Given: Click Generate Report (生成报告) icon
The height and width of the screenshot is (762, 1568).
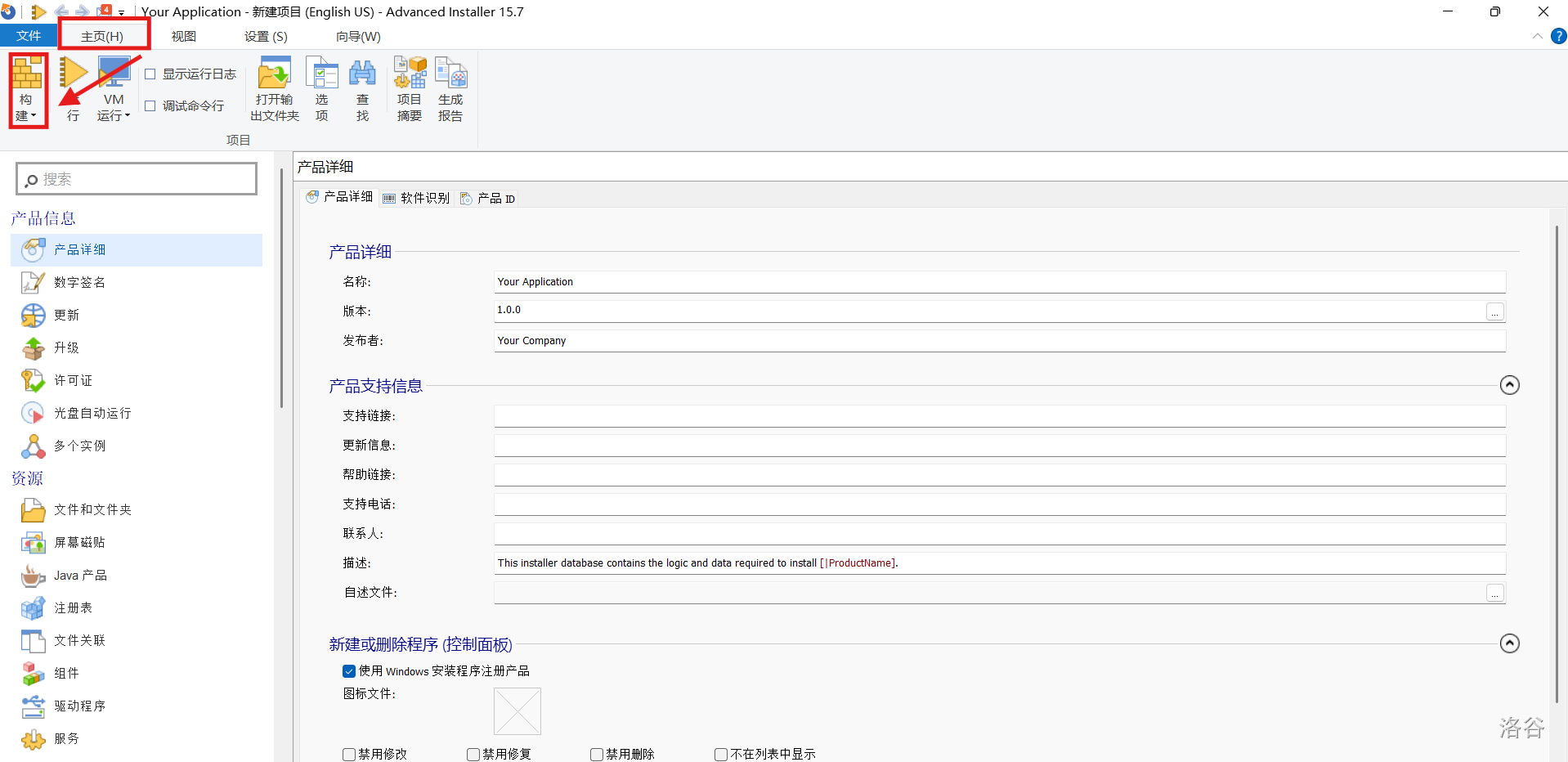Looking at the screenshot, I should click(x=450, y=75).
